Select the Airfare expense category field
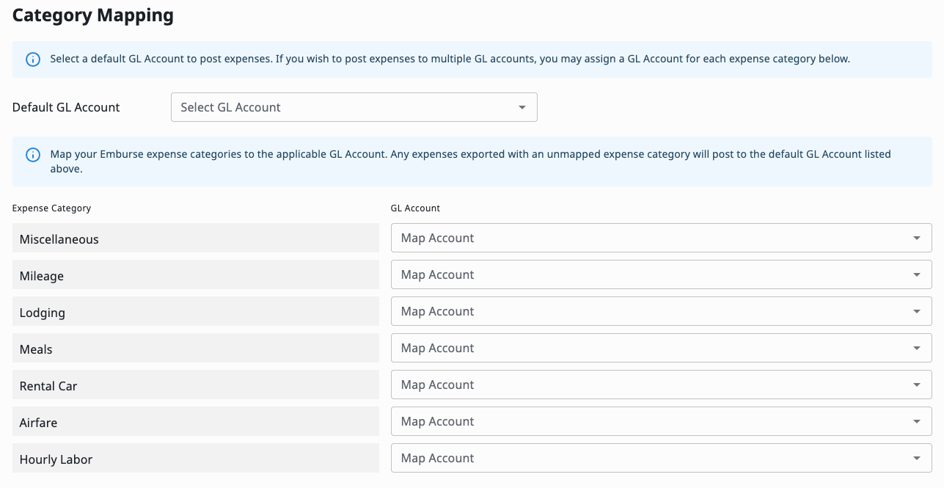The image size is (944, 488). [x=196, y=423]
